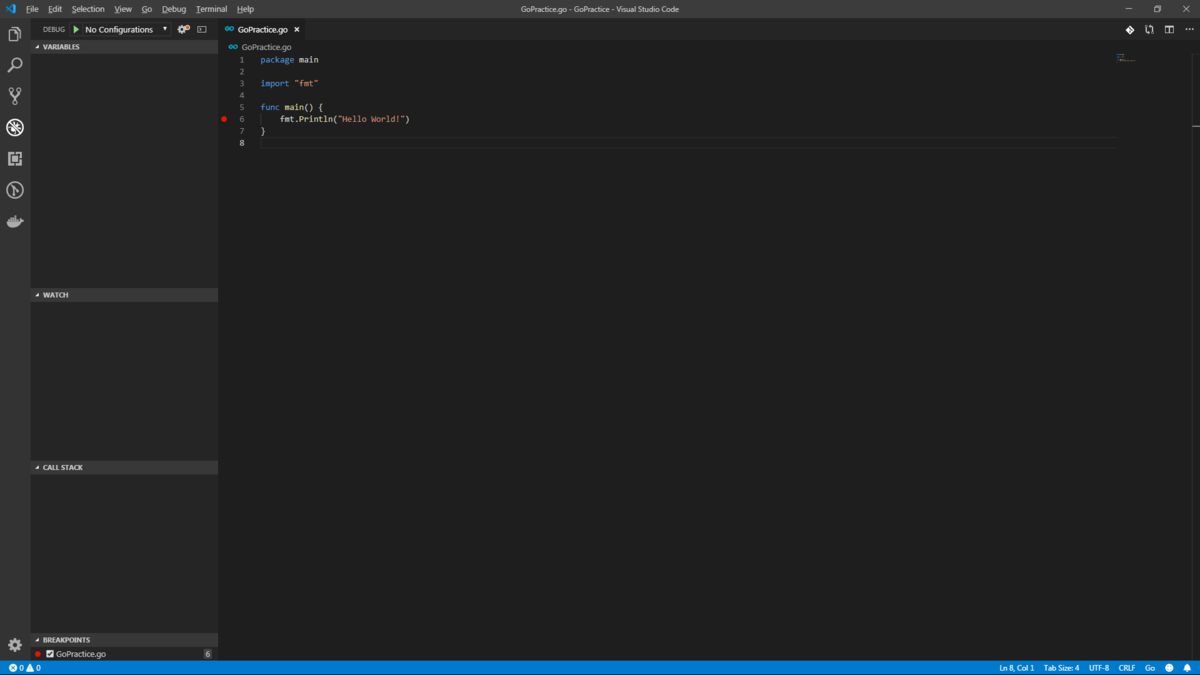The height and width of the screenshot is (675, 1200).
Task: Select the GoPractice.go editor tab
Action: [x=263, y=30]
